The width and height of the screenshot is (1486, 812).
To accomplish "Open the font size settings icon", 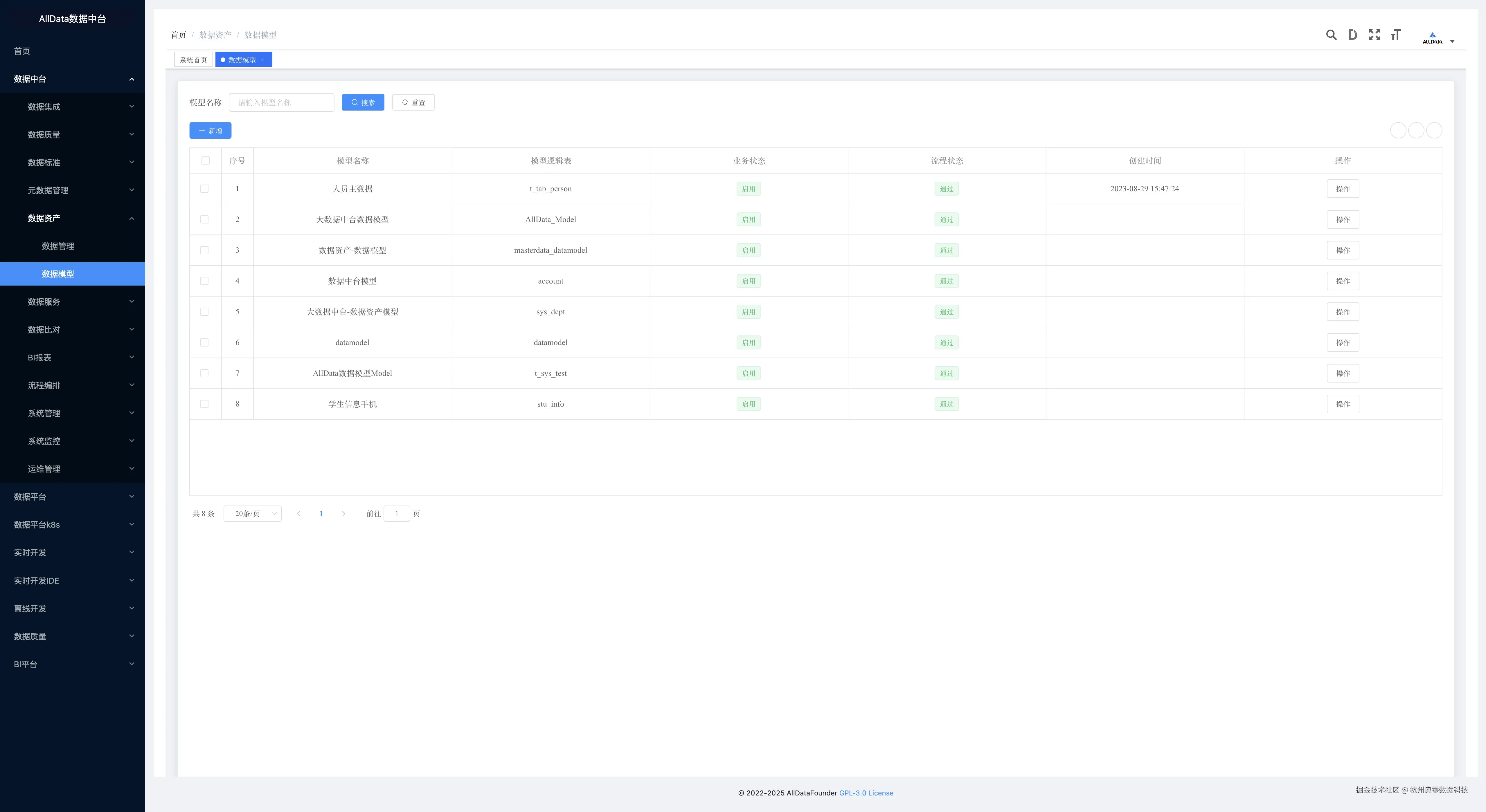I will click(1395, 35).
